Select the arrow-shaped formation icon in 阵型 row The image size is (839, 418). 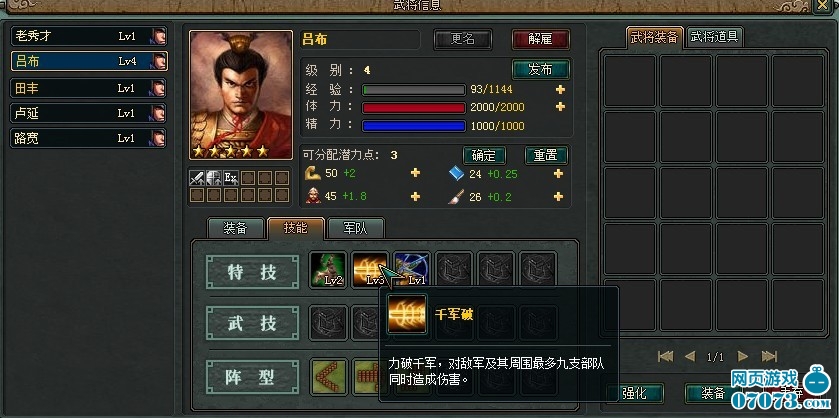pos(329,376)
